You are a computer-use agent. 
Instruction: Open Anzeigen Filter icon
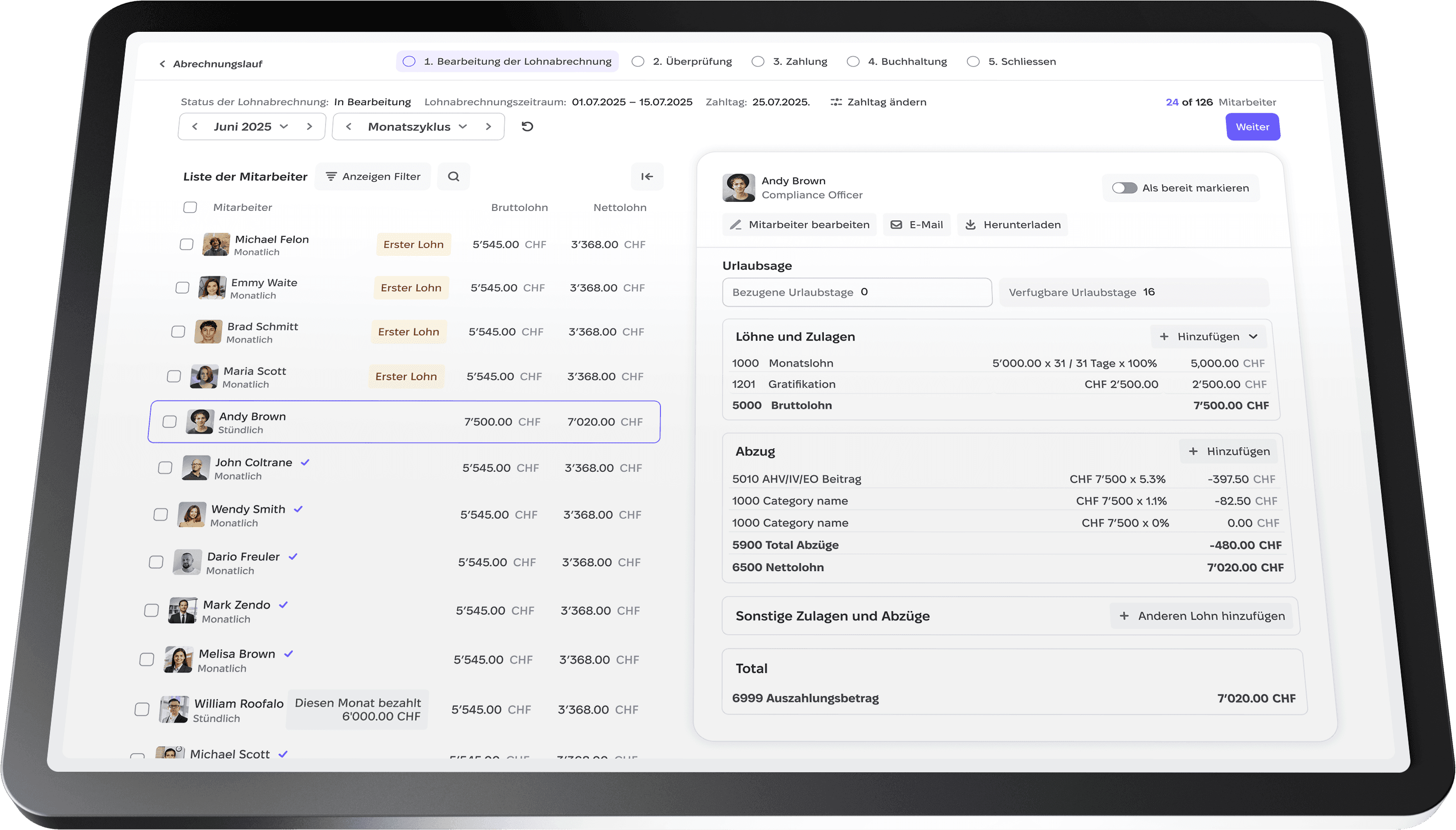330,177
